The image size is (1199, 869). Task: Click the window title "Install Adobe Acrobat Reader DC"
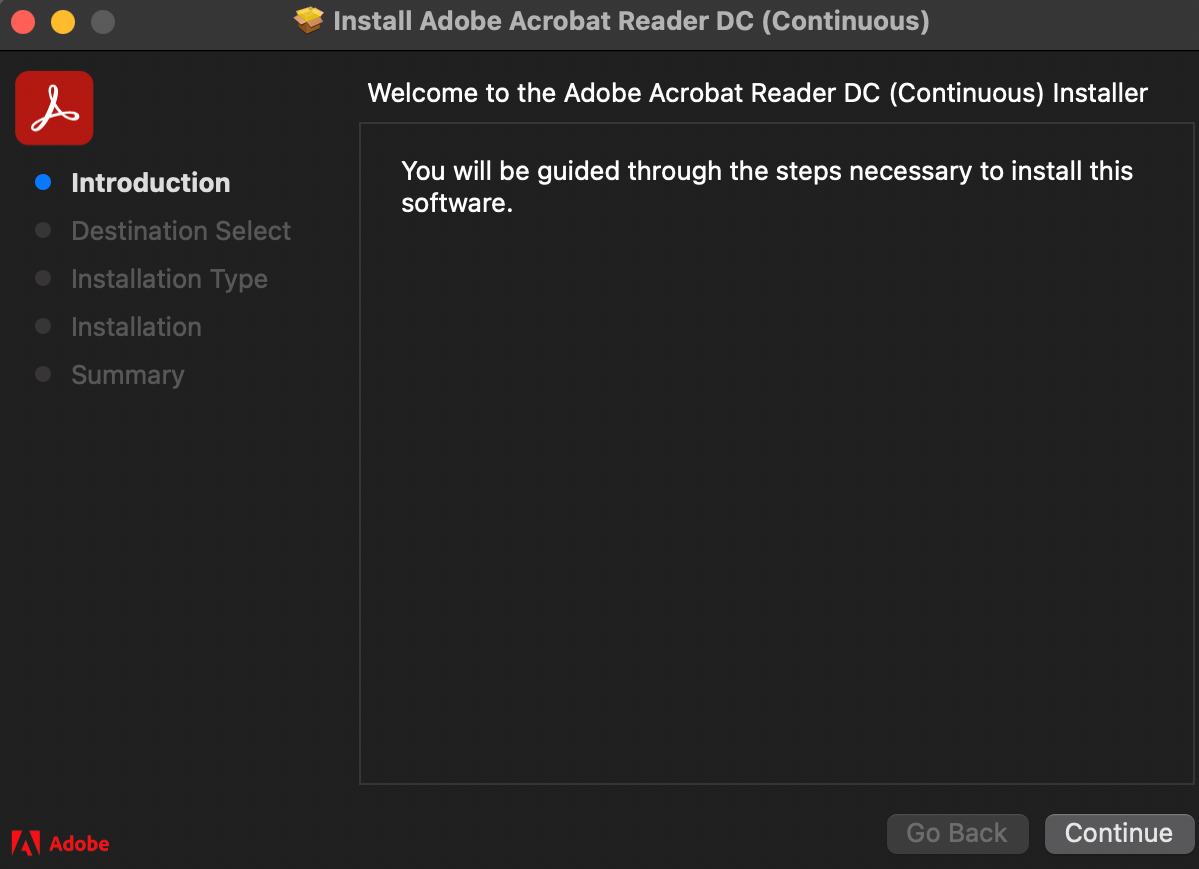point(630,21)
